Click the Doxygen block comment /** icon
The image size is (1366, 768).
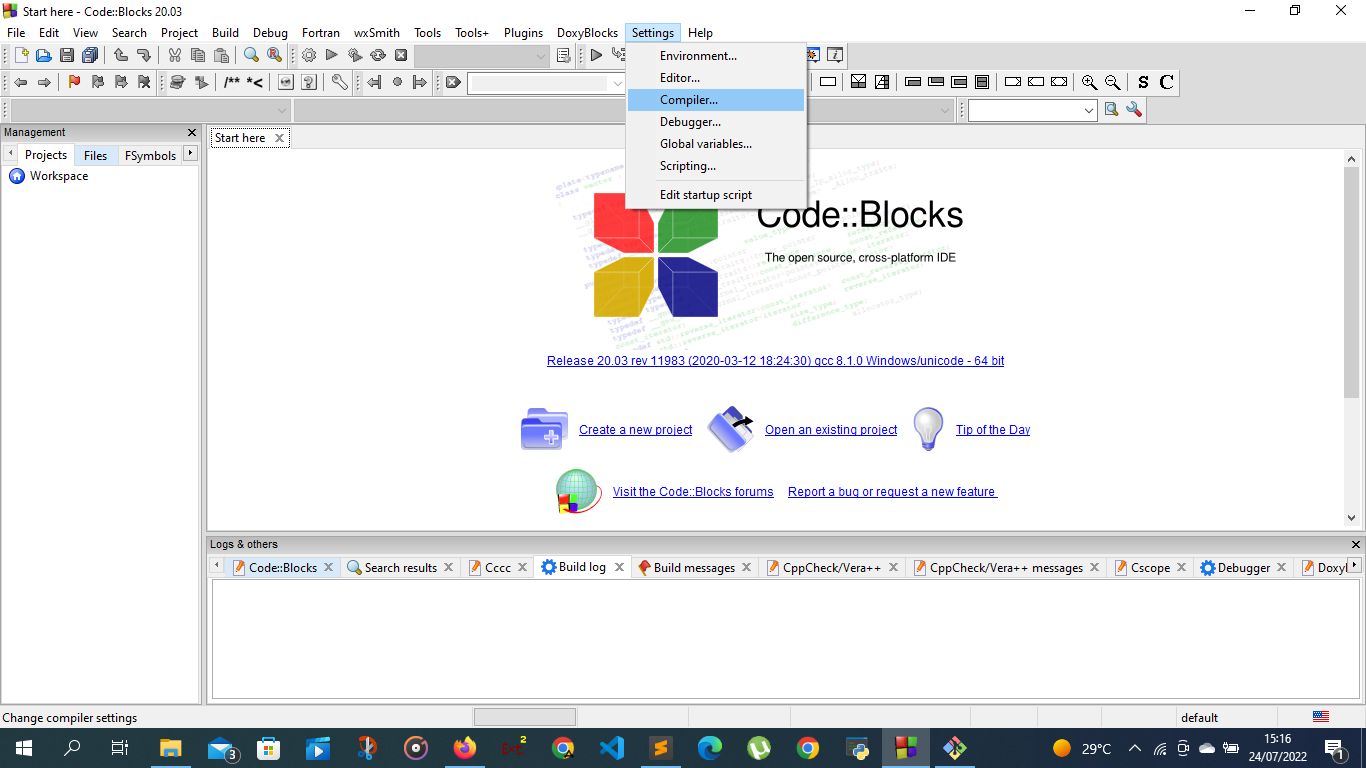pyautogui.click(x=232, y=82)
